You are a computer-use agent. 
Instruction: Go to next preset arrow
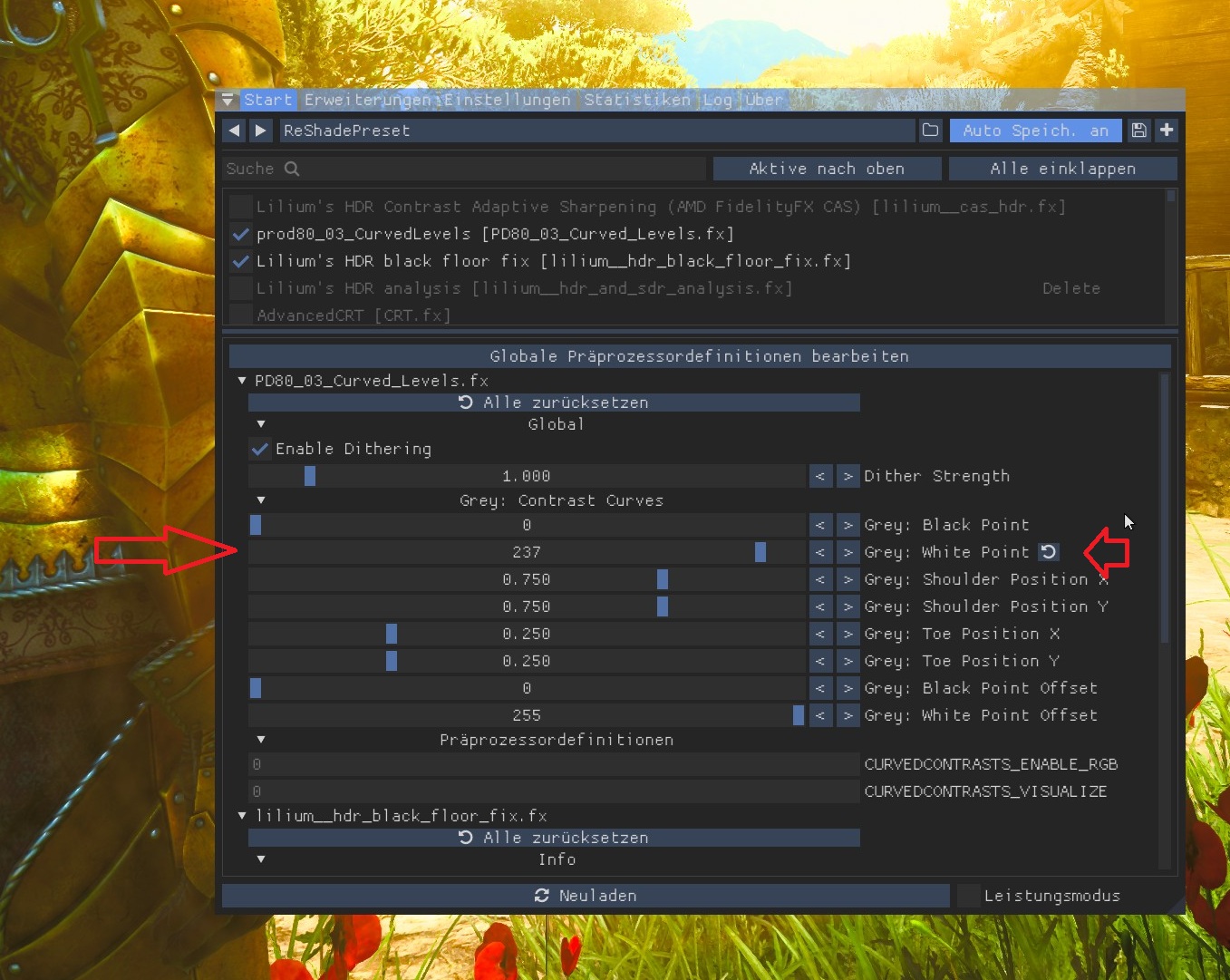261,131
